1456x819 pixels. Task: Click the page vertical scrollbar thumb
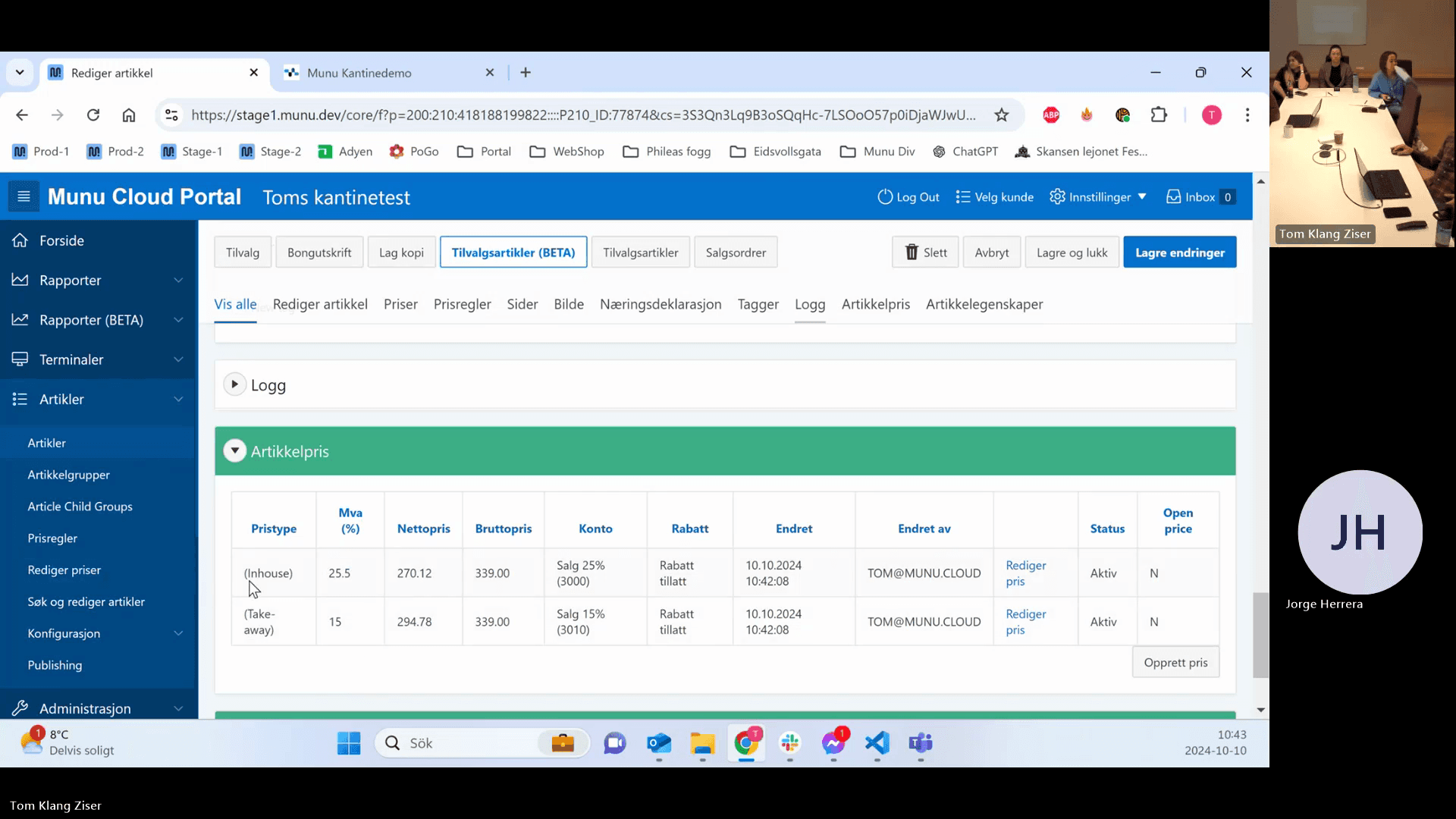[1260, 635]
